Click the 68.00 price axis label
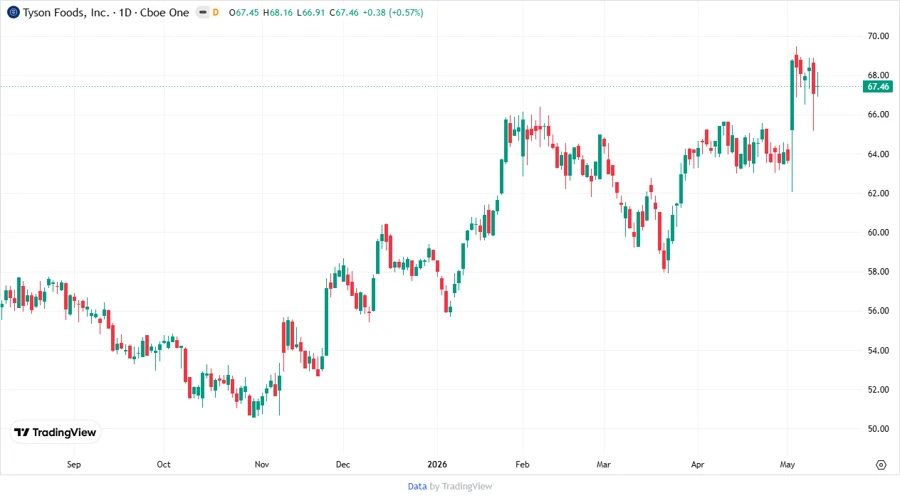Image resolution: width=900 pixels, height=498 pixels. point(878,75)
